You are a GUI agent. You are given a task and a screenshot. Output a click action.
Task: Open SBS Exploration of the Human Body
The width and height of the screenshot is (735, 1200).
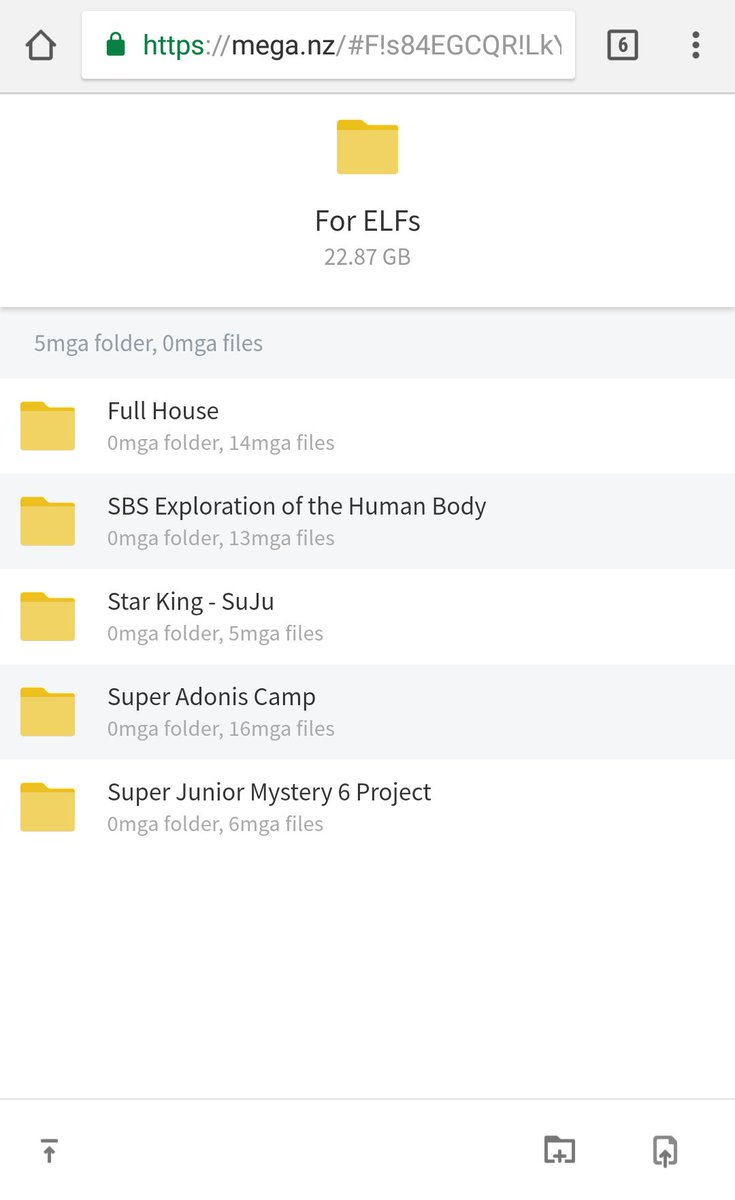367,521
